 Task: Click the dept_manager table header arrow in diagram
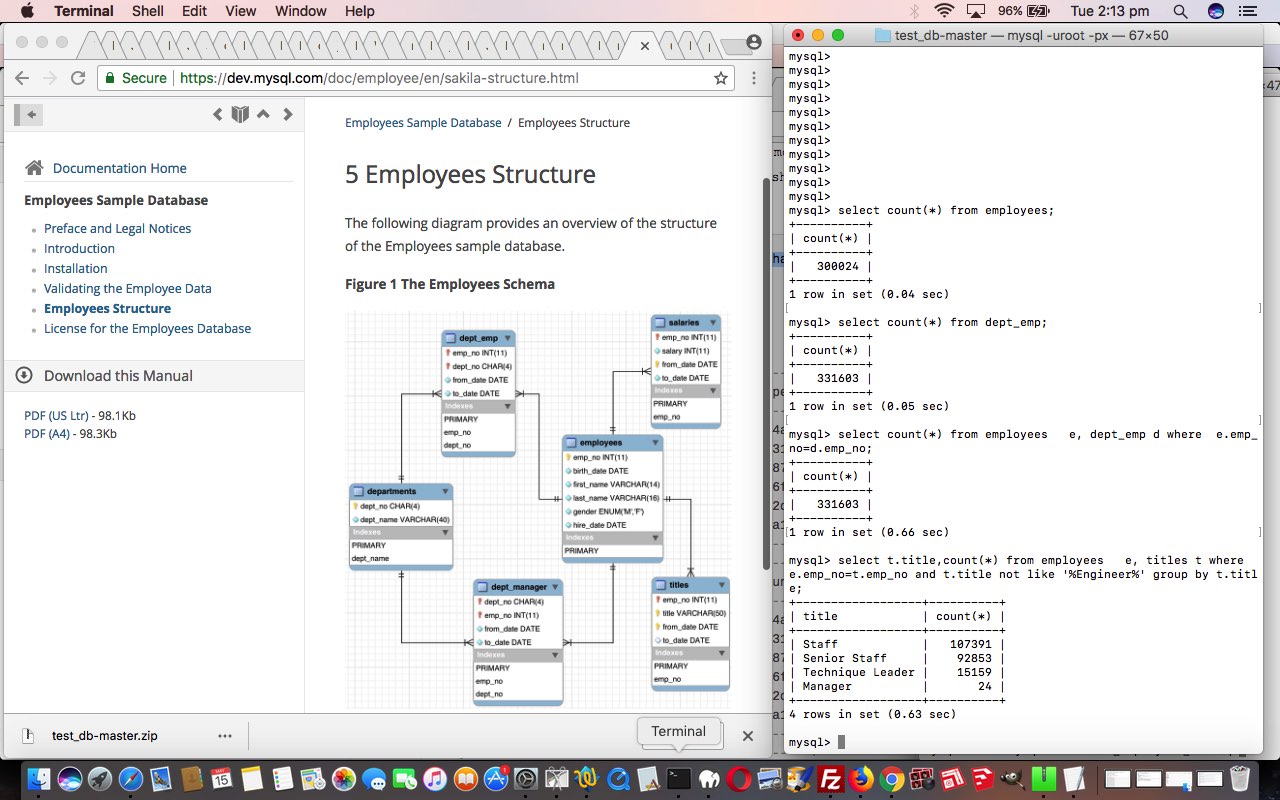click(555, 587)
